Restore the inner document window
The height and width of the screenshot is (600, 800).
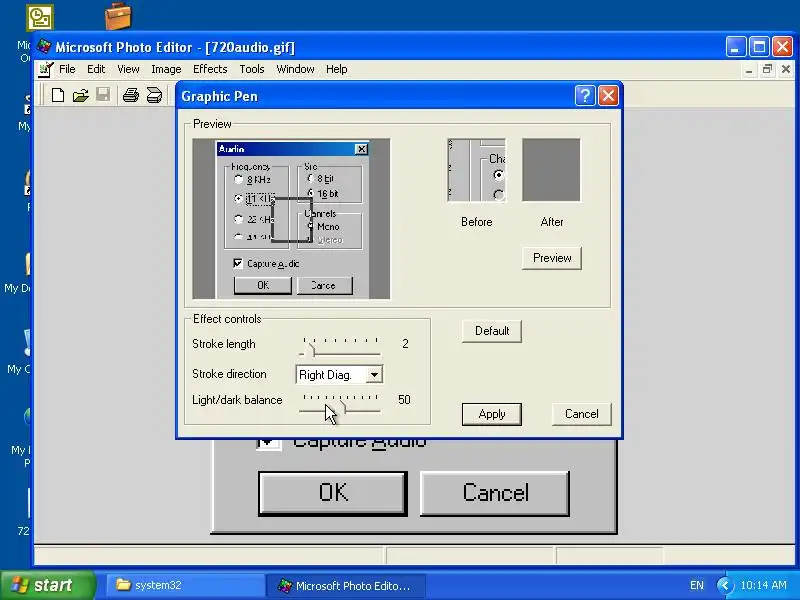click(767, 69)
